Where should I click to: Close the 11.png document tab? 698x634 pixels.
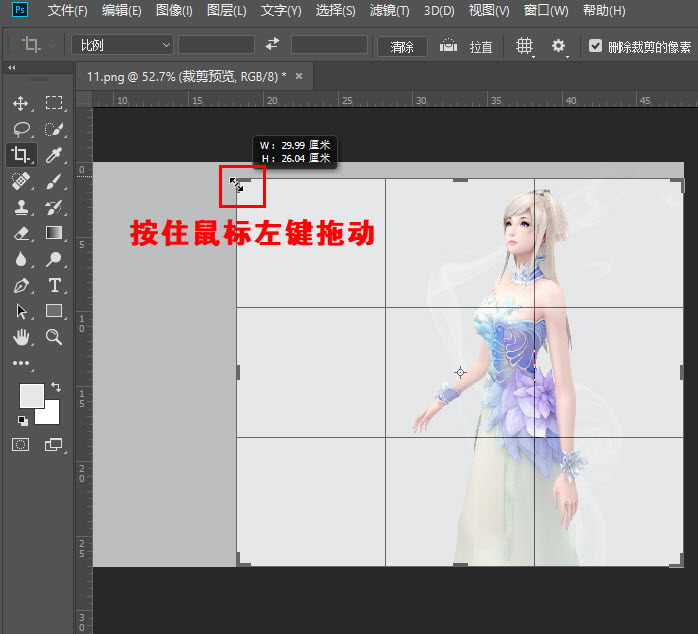tap(299, 76)
